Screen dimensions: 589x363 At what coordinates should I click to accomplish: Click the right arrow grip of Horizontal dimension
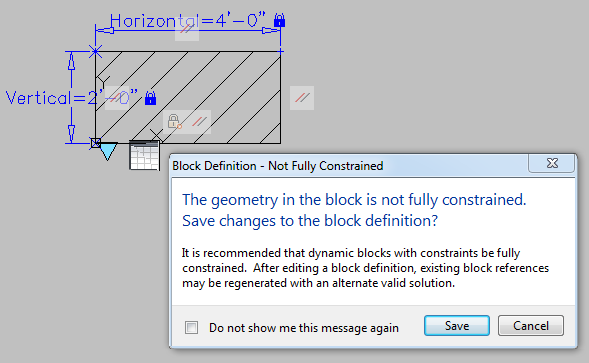270,30
